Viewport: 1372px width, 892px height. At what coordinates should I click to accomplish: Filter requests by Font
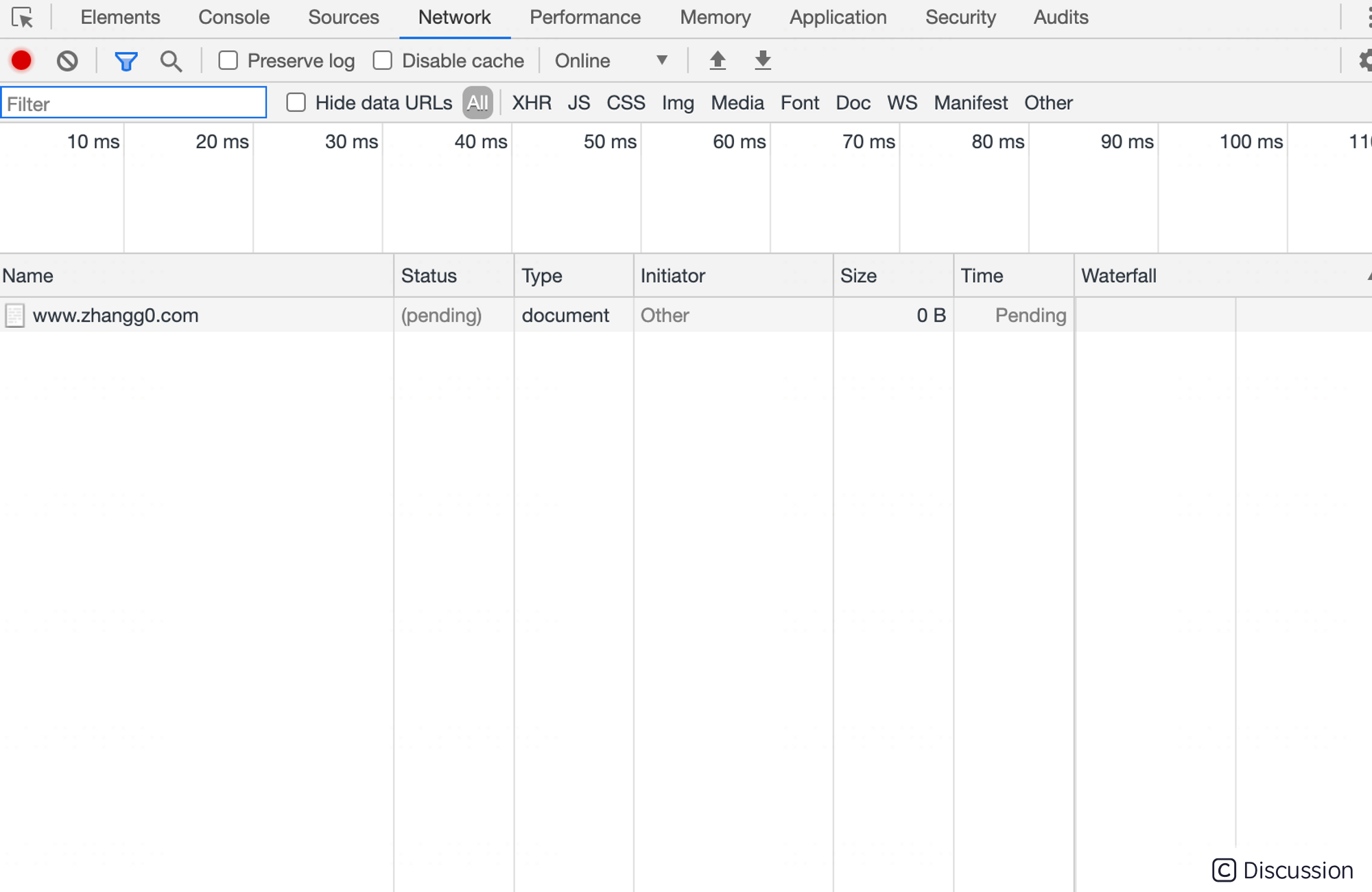[800, 103]
